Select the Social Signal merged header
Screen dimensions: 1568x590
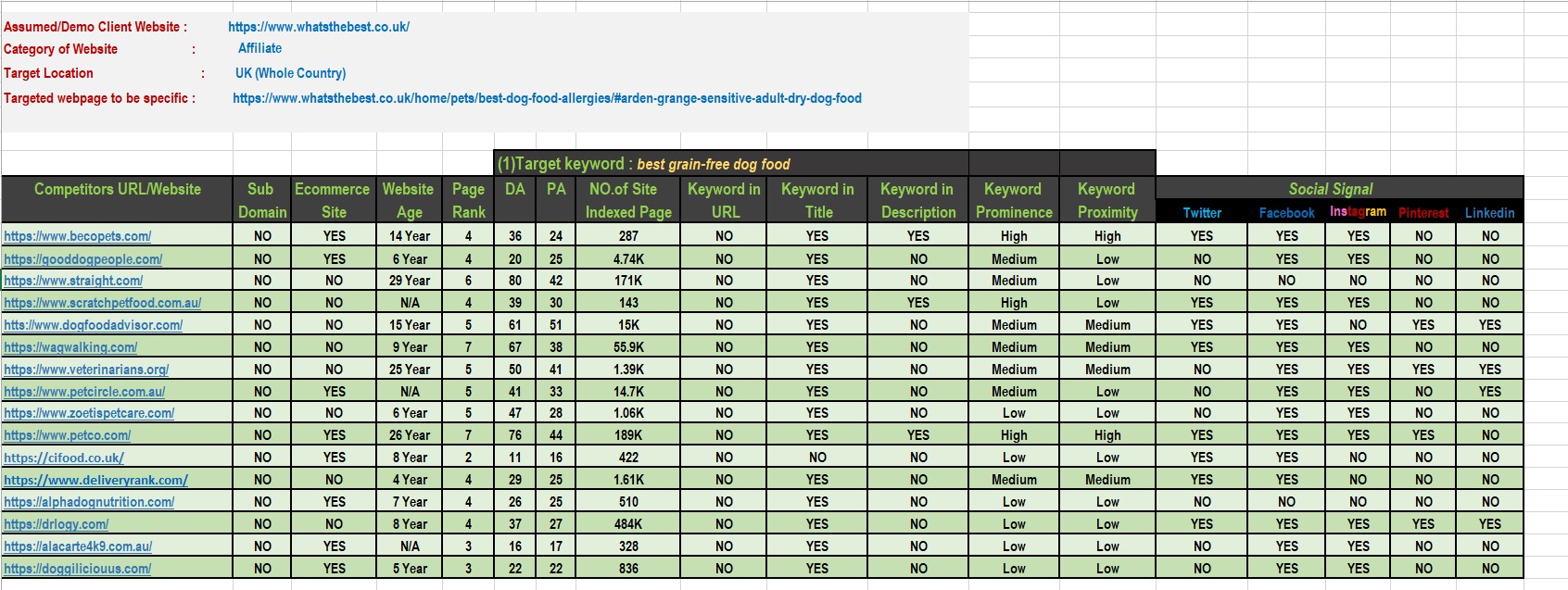point(1339,189)
